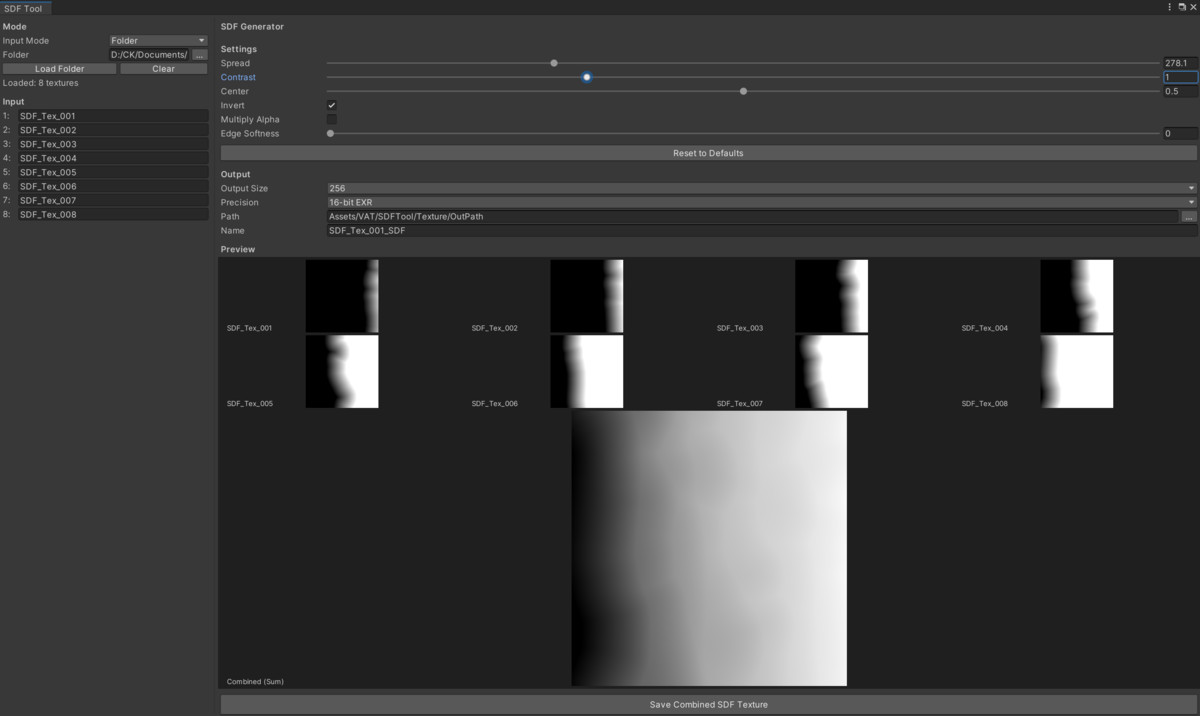
Task: Open the Precision dropdown showing 16-bit EXR
Action: tap(762, 202)
